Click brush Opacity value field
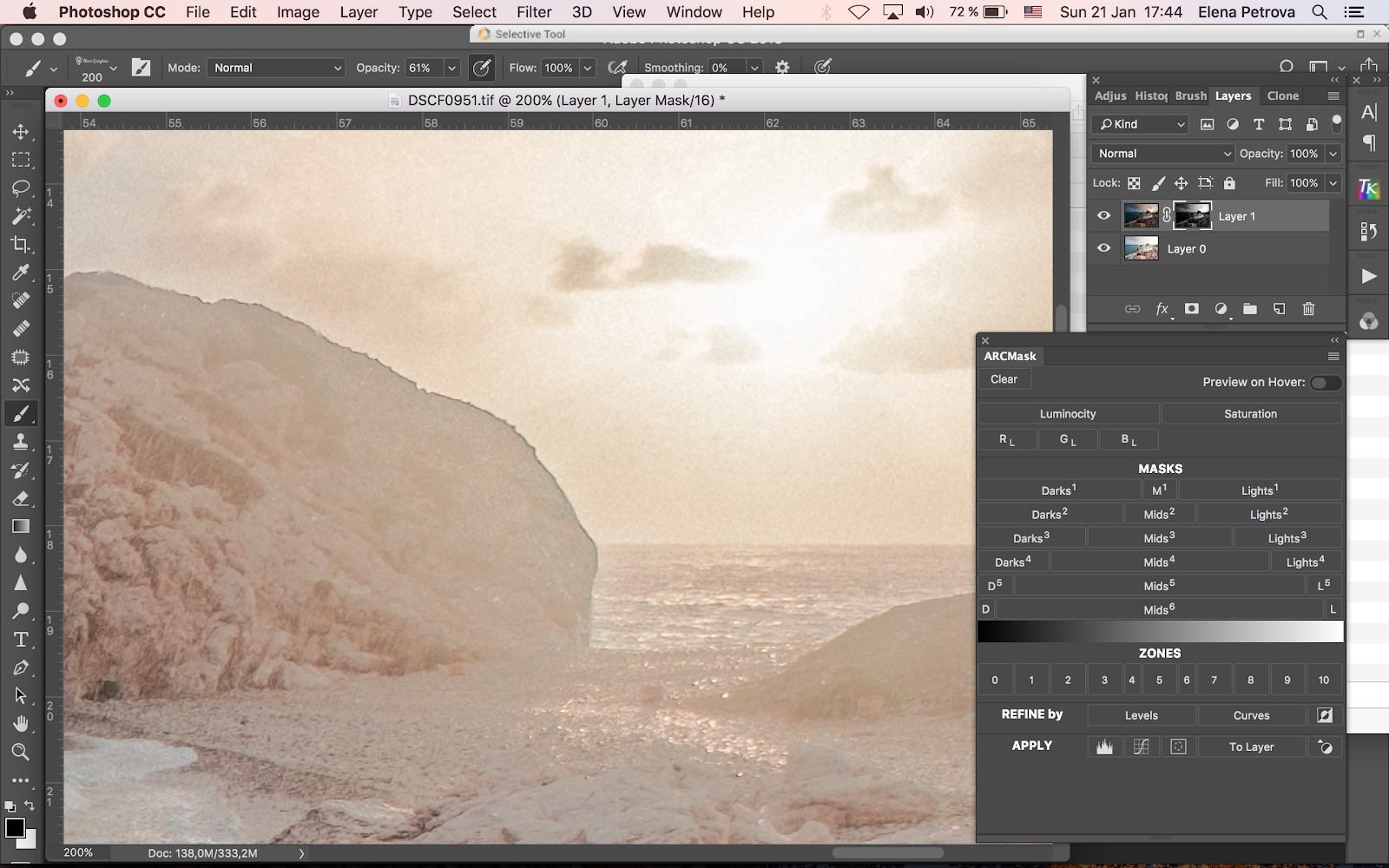 tap(424, 68)
